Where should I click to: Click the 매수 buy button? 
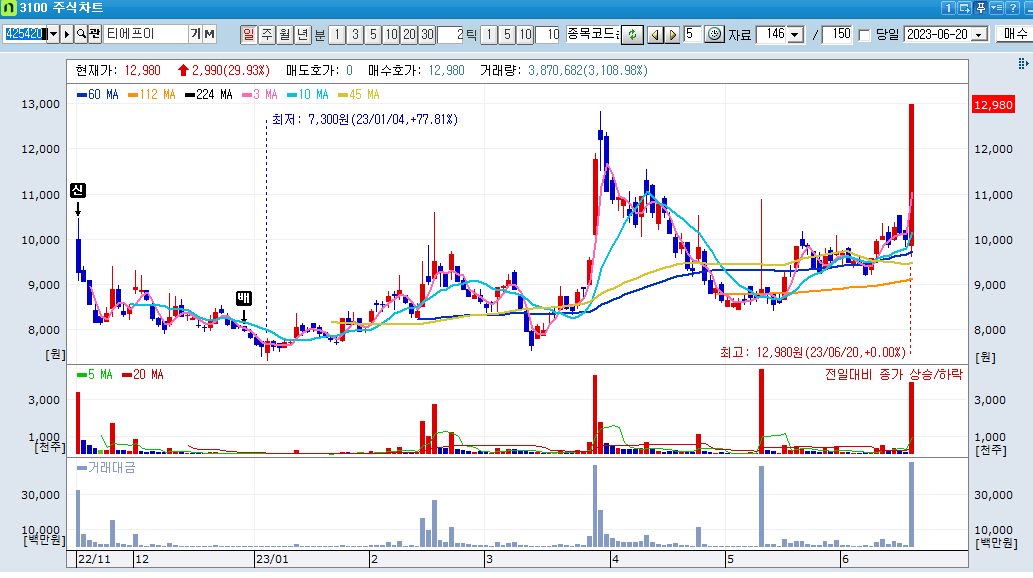(x=1015, y=34)
